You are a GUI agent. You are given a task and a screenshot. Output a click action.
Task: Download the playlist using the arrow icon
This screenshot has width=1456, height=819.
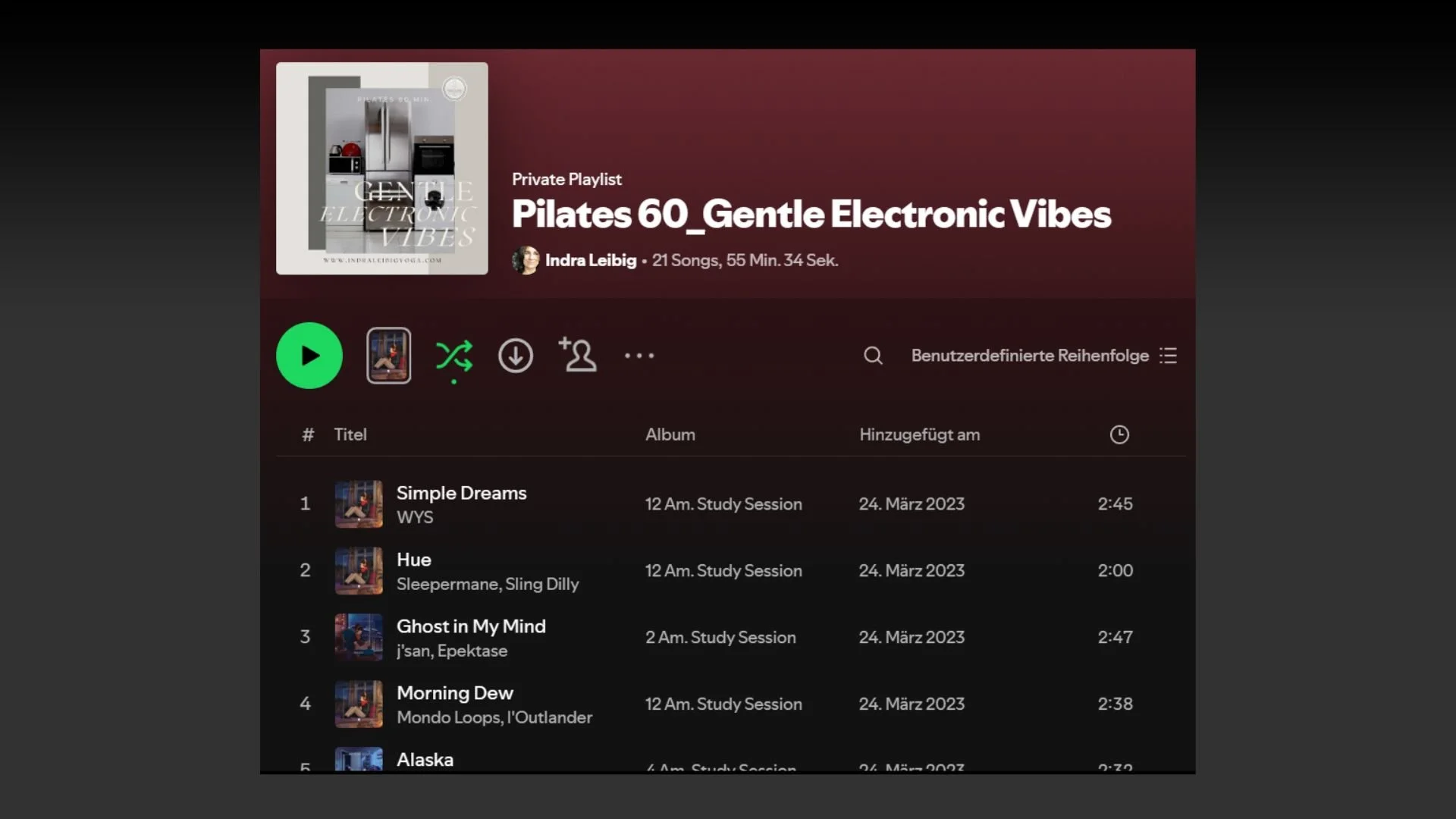pyautogui.click(x=516, y=356)
